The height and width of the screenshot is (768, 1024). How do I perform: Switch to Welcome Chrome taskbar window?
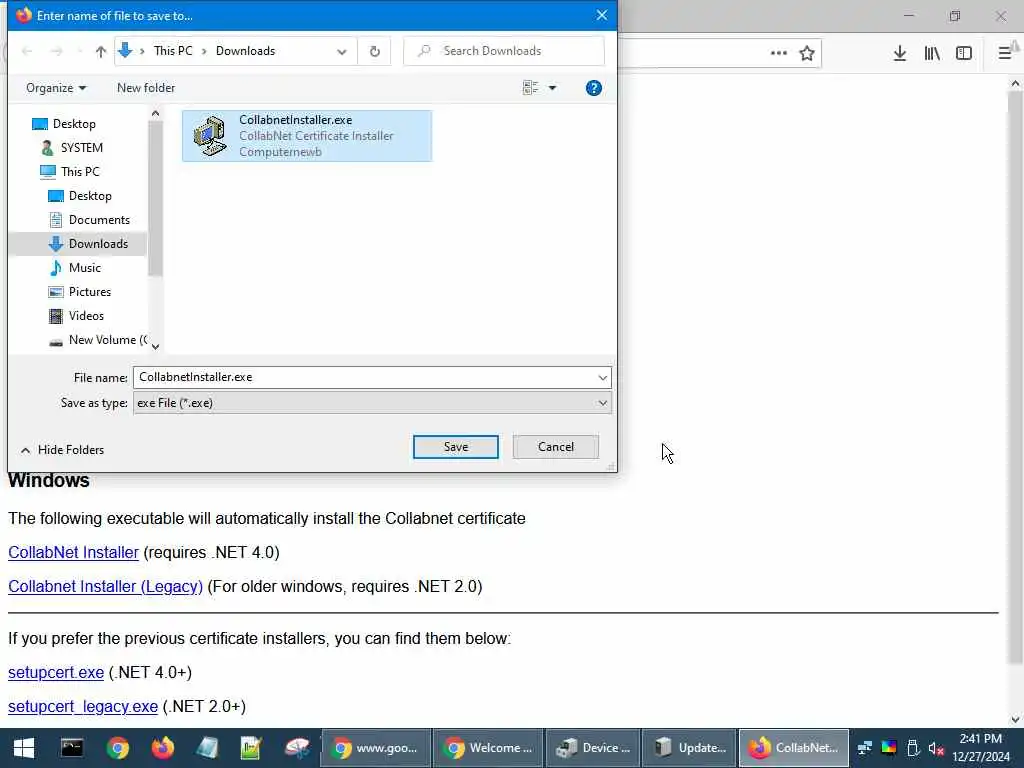click(x=488, y=748)
